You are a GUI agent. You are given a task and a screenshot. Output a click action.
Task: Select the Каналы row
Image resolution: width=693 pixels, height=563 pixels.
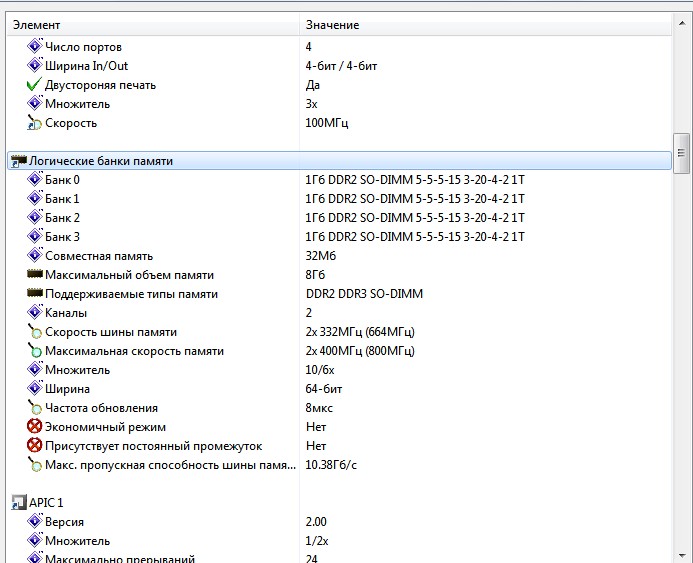[66, 313]
